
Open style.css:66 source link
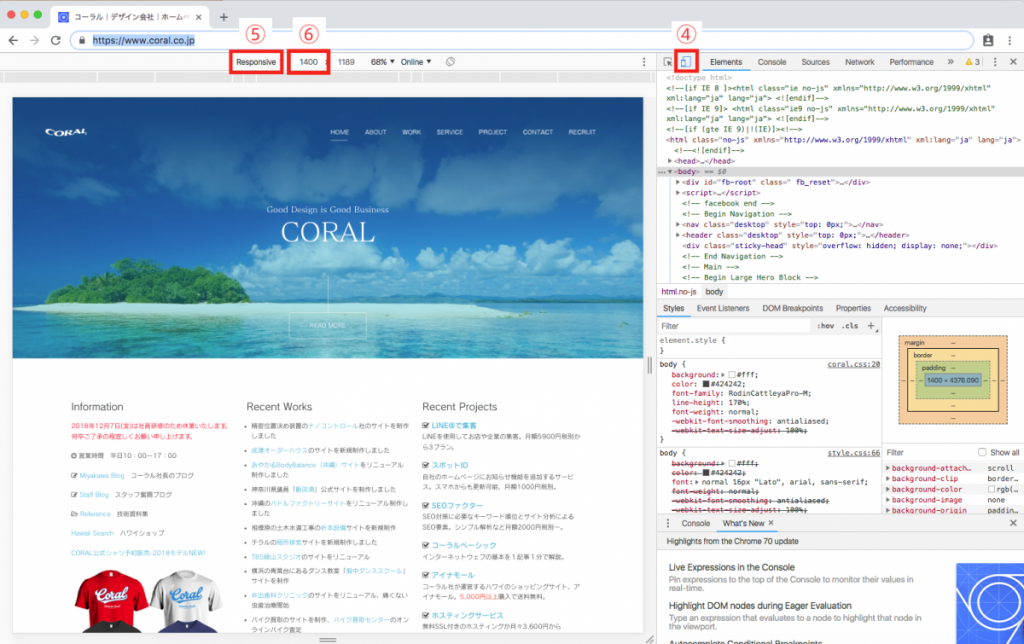854,453
